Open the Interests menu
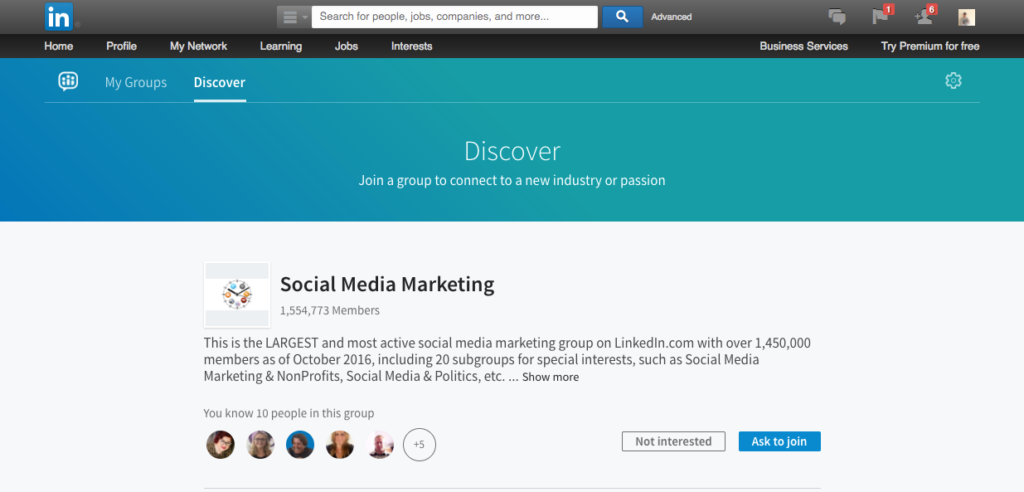 pos(411,46)
